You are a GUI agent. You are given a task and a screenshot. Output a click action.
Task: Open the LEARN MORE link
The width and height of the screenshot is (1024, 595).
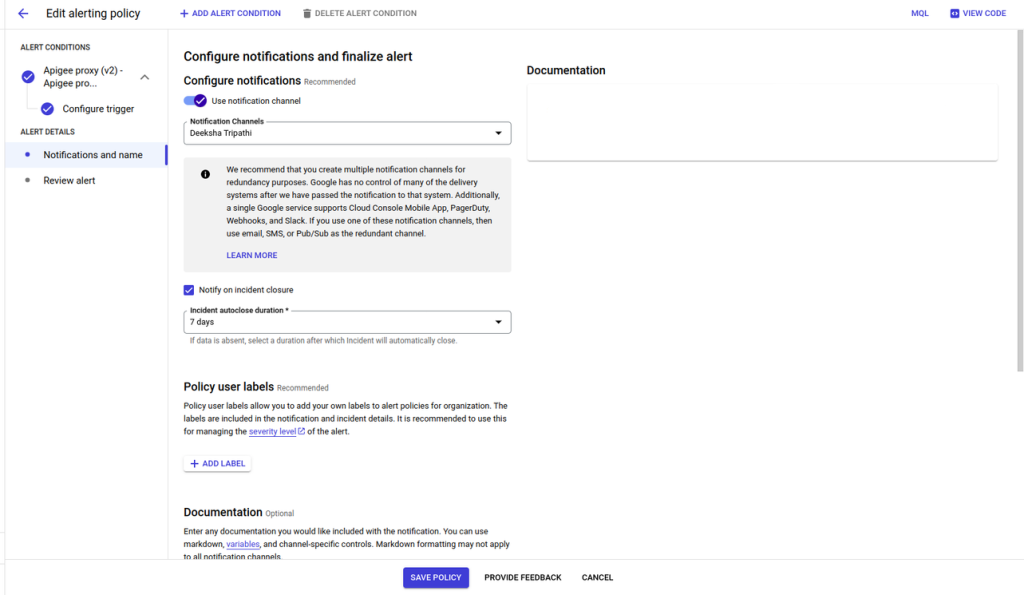(250, 254)
